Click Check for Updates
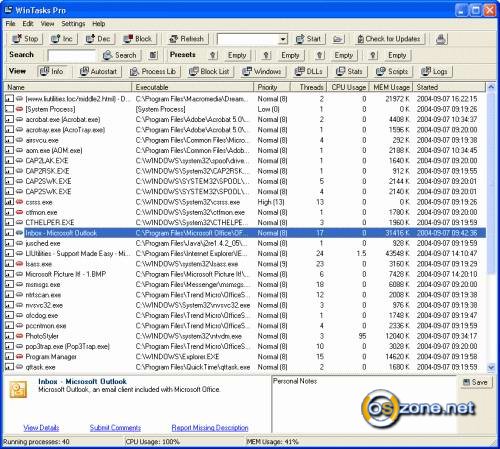This screenshot has height=449, width=500. 389,39
